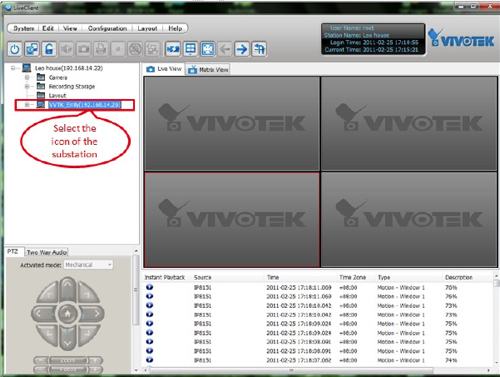500x377 pixels.
Task: Move PTZ diagonally up-left
Action: 49,294
